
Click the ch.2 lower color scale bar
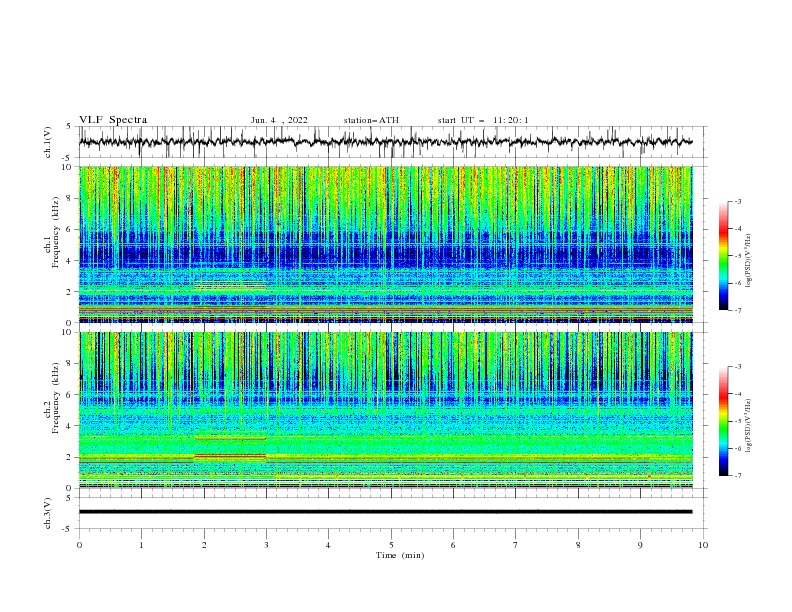pos(723,421)
